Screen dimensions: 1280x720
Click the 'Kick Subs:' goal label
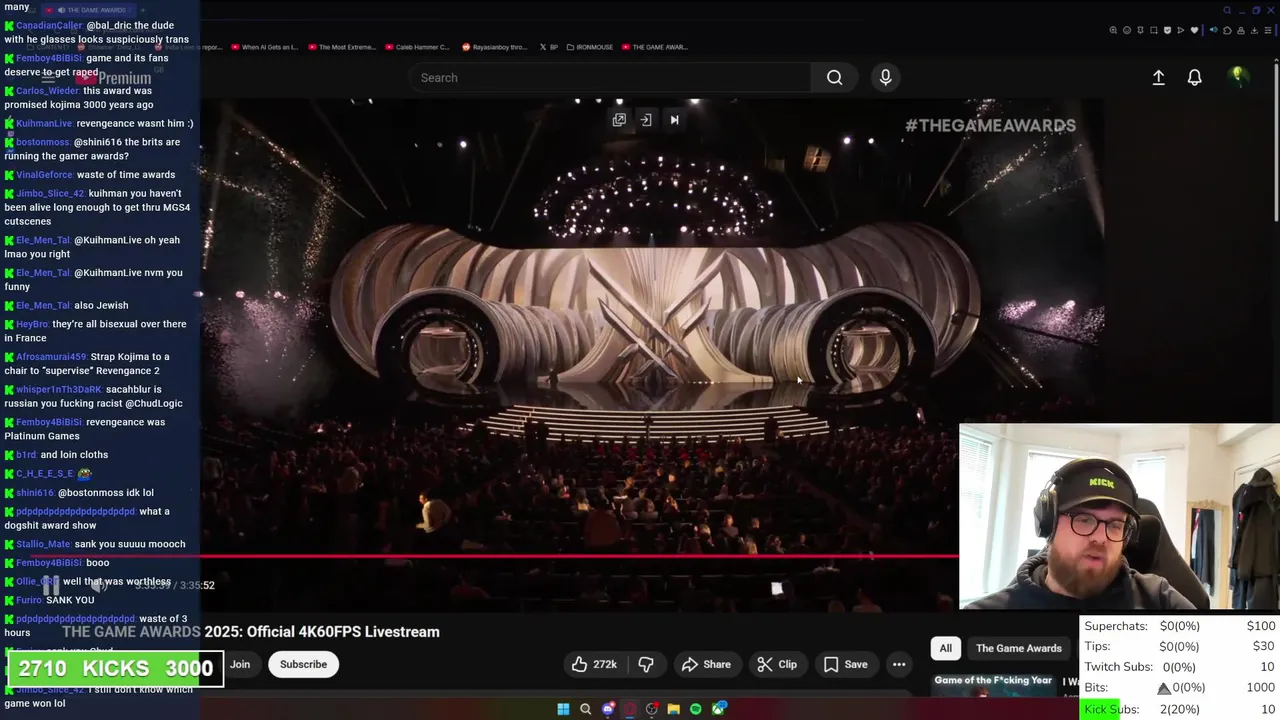click(x=1111, y=709)
